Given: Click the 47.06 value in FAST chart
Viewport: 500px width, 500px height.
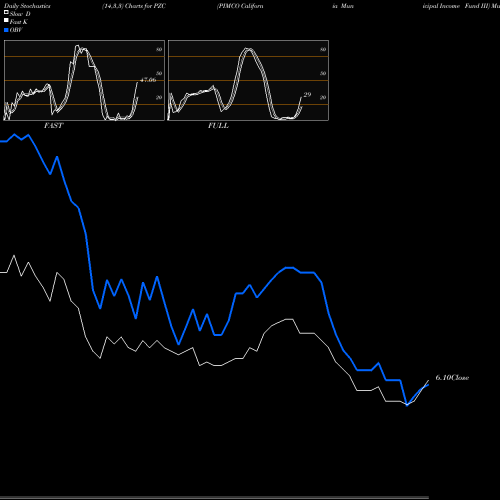Looking at the screenshot, I should 148,80.
